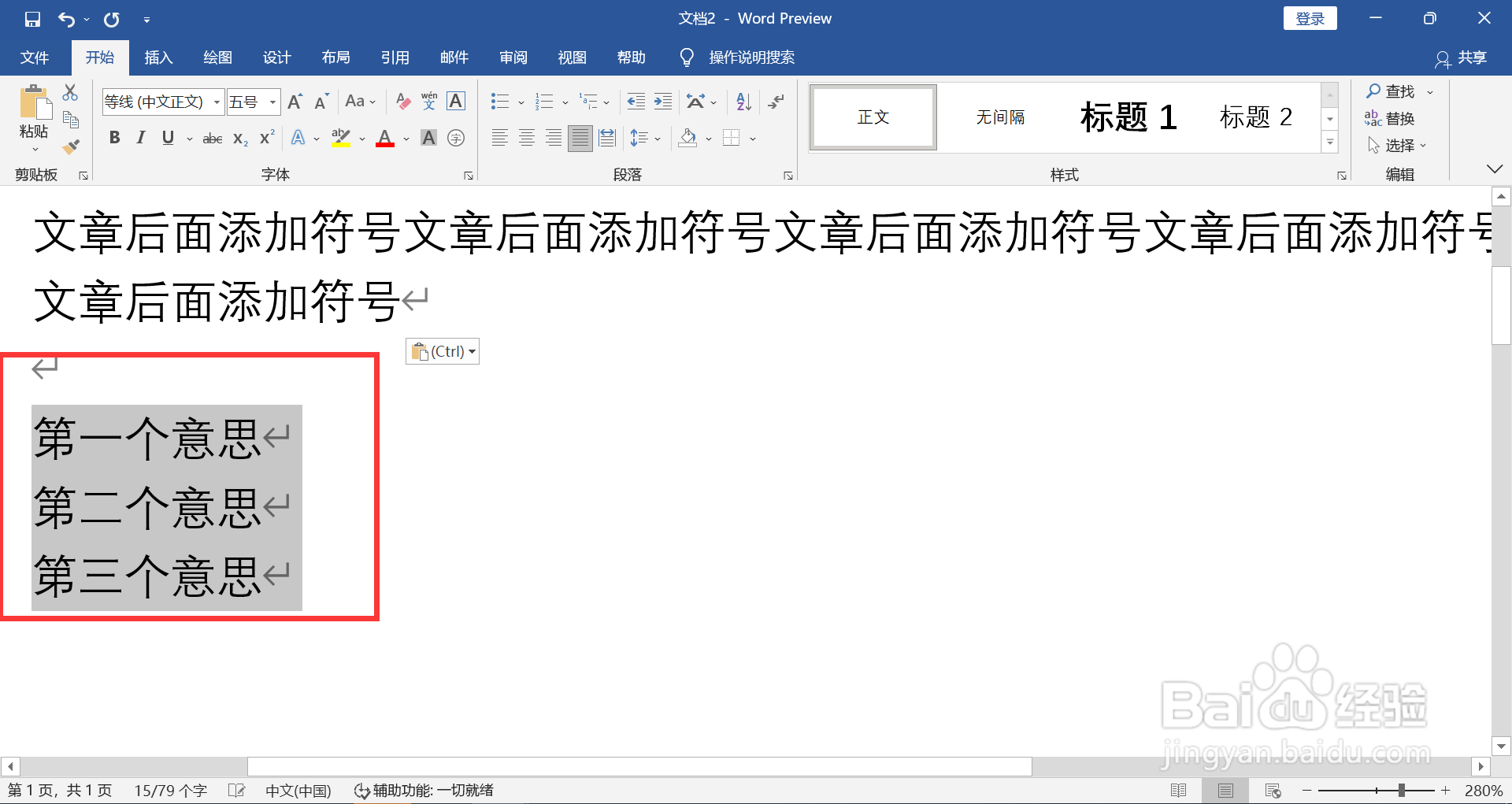Open spelling proofing icon in status bar
1512x804 pixels.
click(236, 791)
